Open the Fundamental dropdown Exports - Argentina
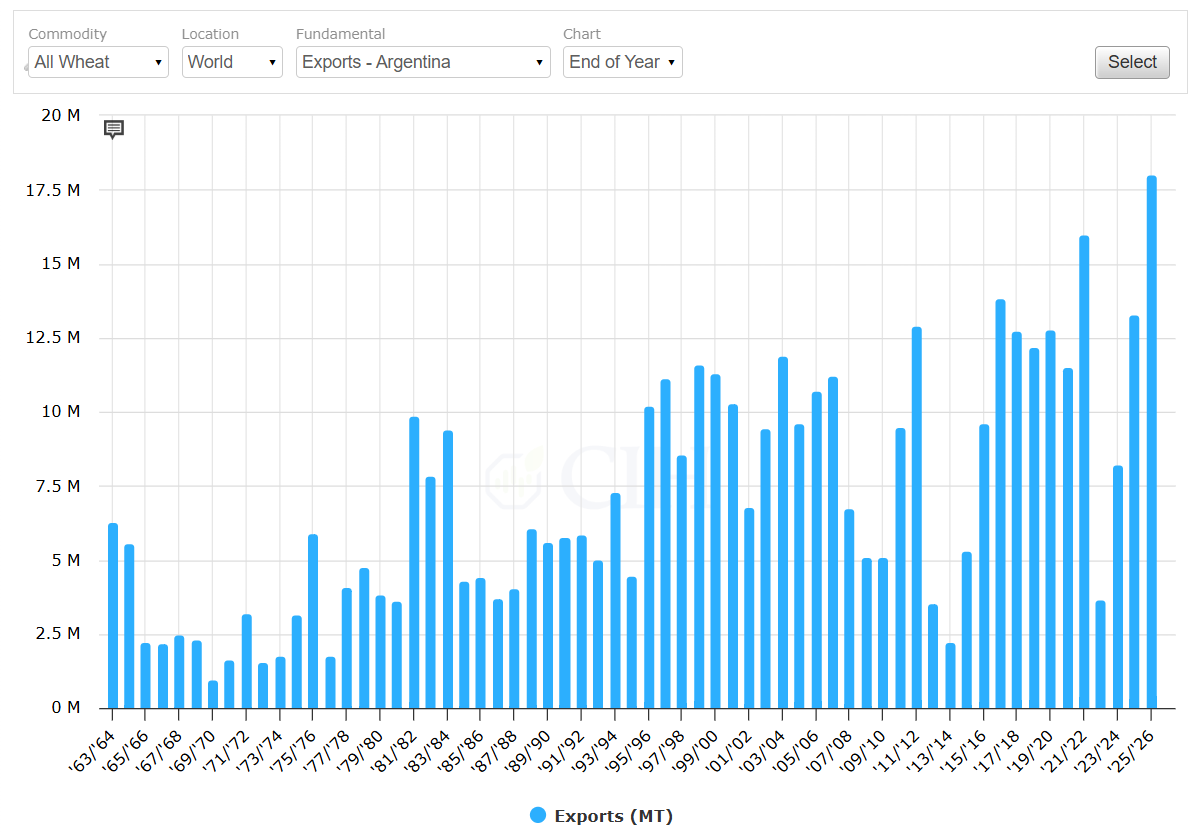Viewport: 1202px width, 834px height. (424, 62)
